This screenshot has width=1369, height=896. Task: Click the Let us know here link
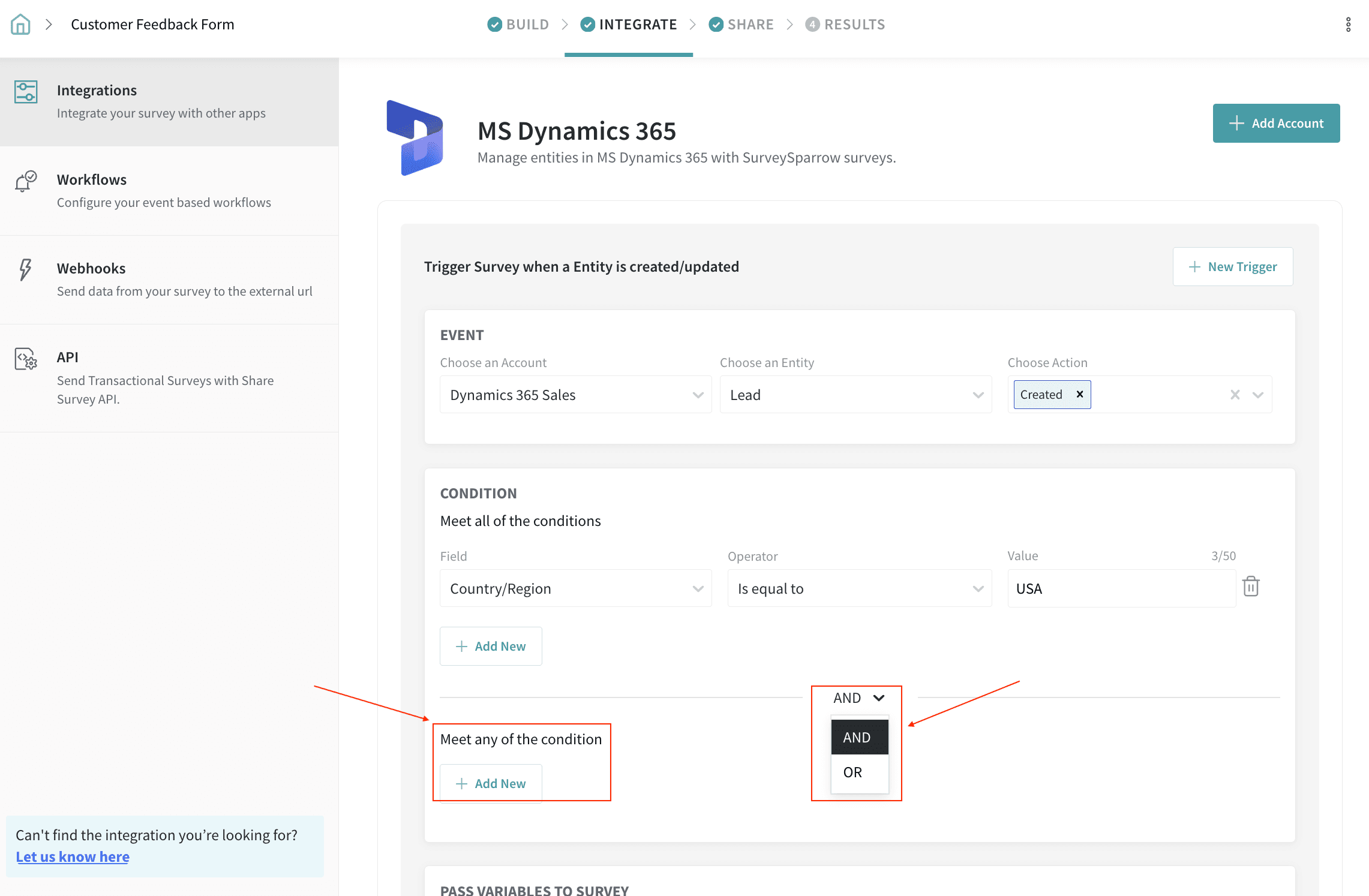point(73,856)
